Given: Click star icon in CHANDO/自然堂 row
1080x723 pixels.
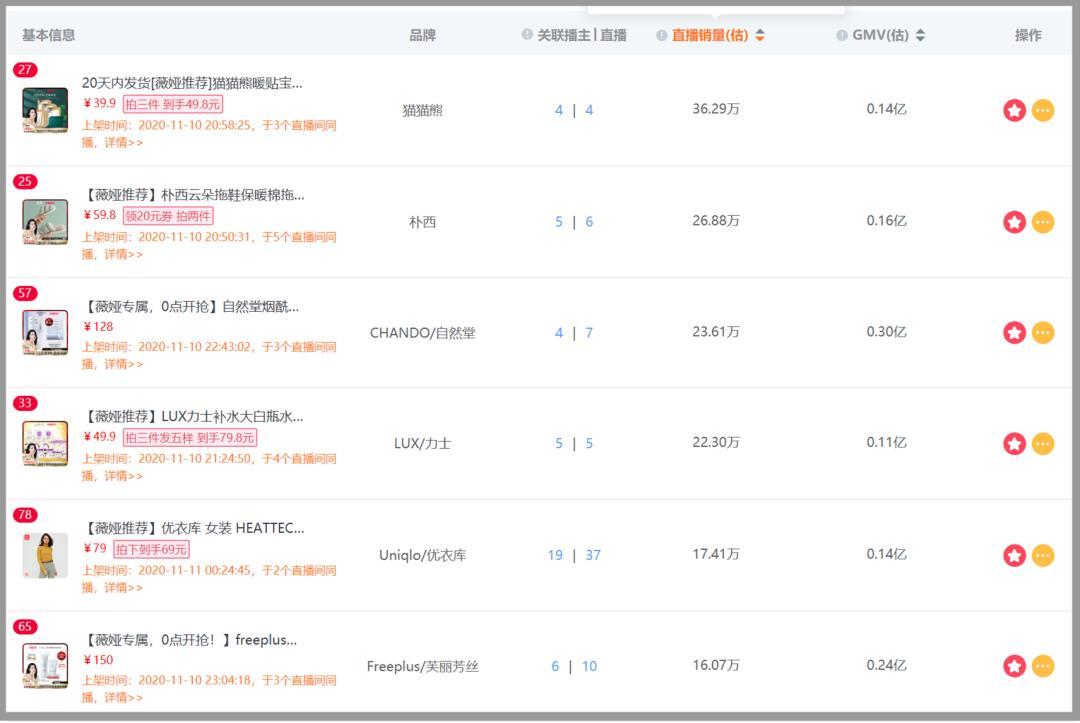Looking at the screenshot, I should pos(1014,333).
